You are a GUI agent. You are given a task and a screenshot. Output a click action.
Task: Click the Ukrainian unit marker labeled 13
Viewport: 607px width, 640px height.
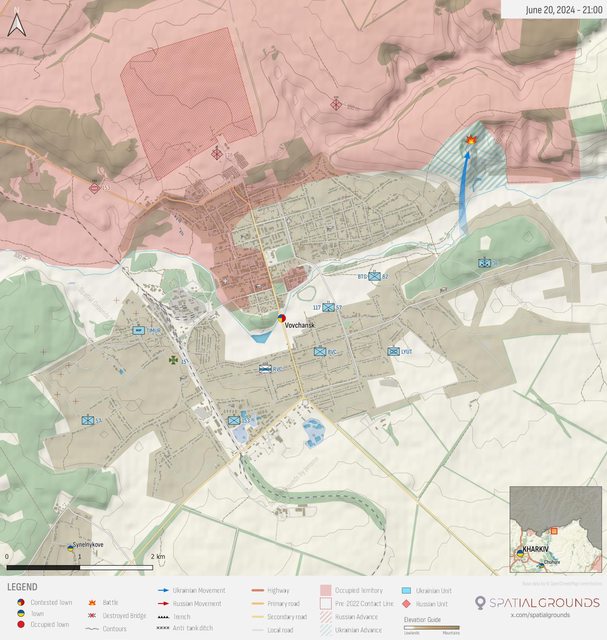tap(86, 421)
